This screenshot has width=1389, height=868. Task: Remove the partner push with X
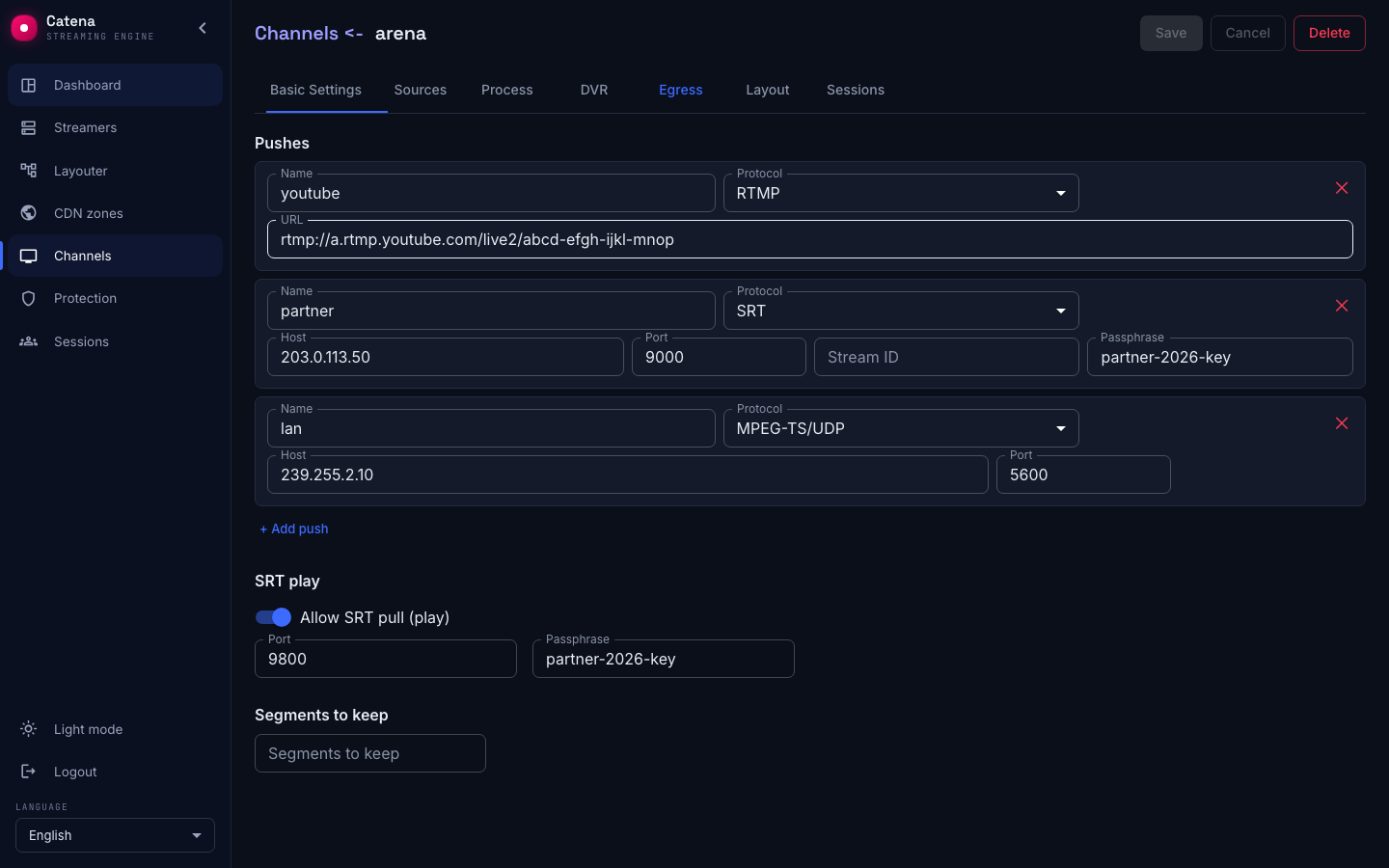[1342, 306]
